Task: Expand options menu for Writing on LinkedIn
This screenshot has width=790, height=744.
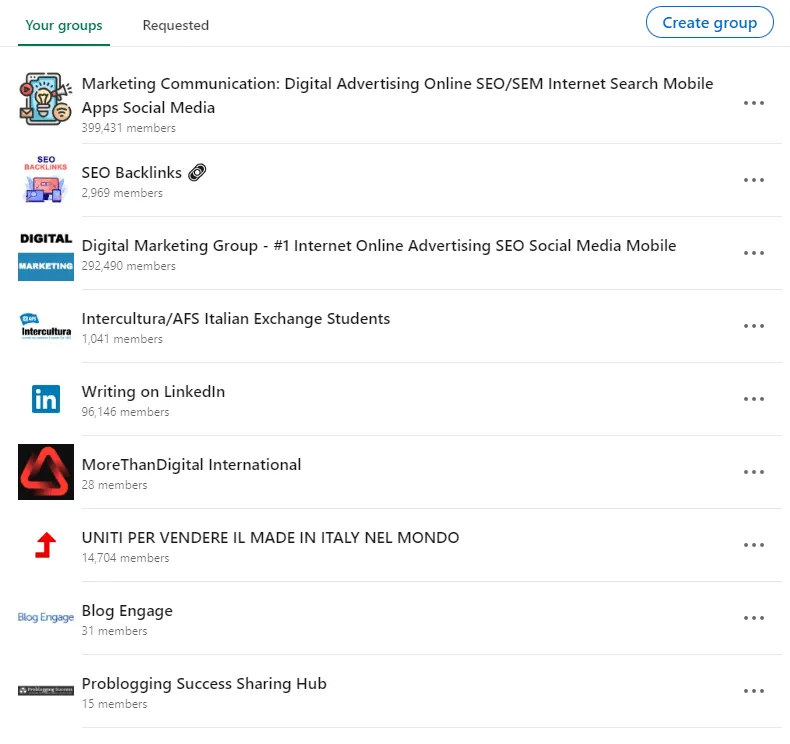Action: pyautogui.click(x=753, y=399)
